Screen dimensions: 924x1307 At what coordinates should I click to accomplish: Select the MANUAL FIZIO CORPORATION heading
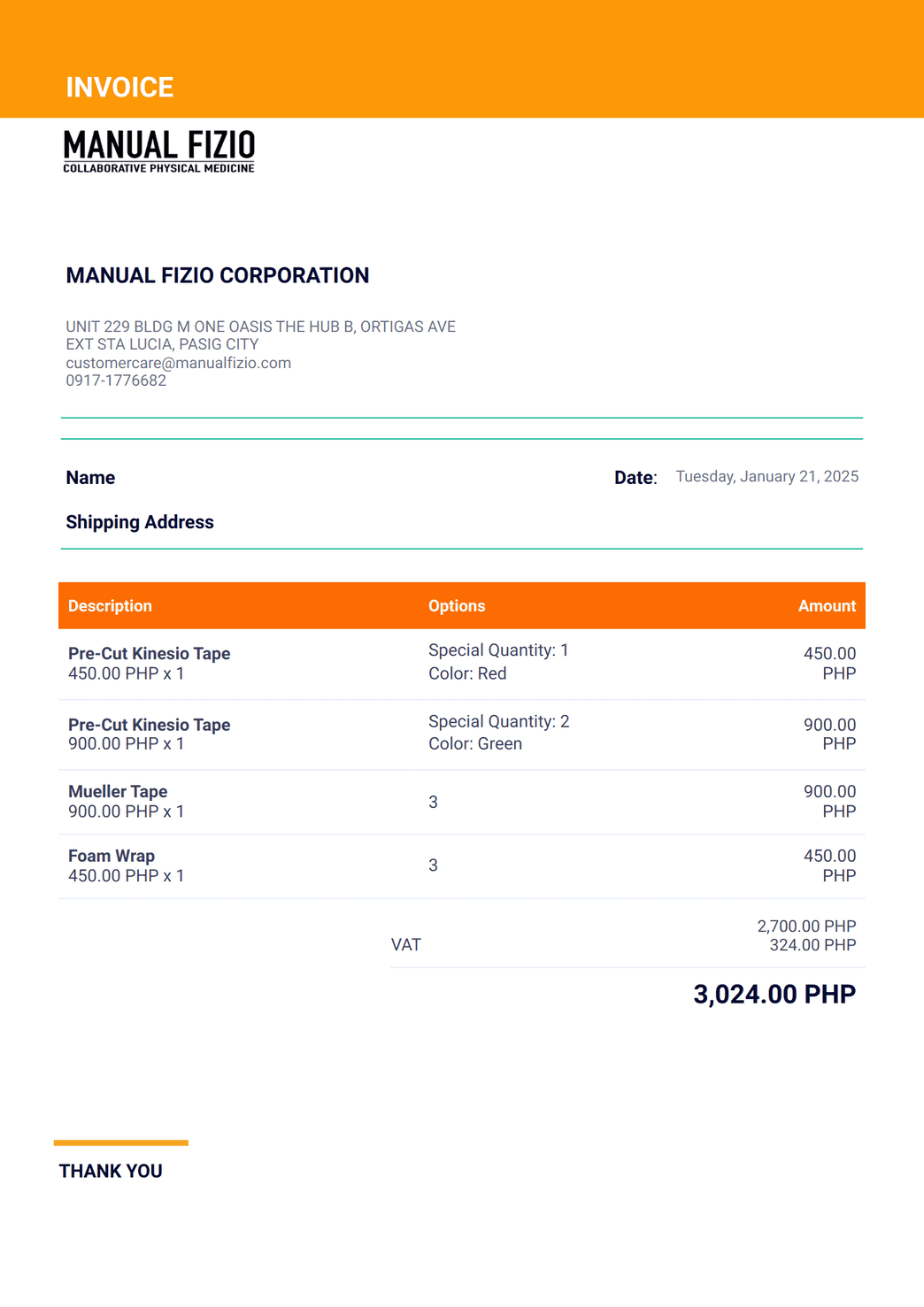tap(218, 275)
